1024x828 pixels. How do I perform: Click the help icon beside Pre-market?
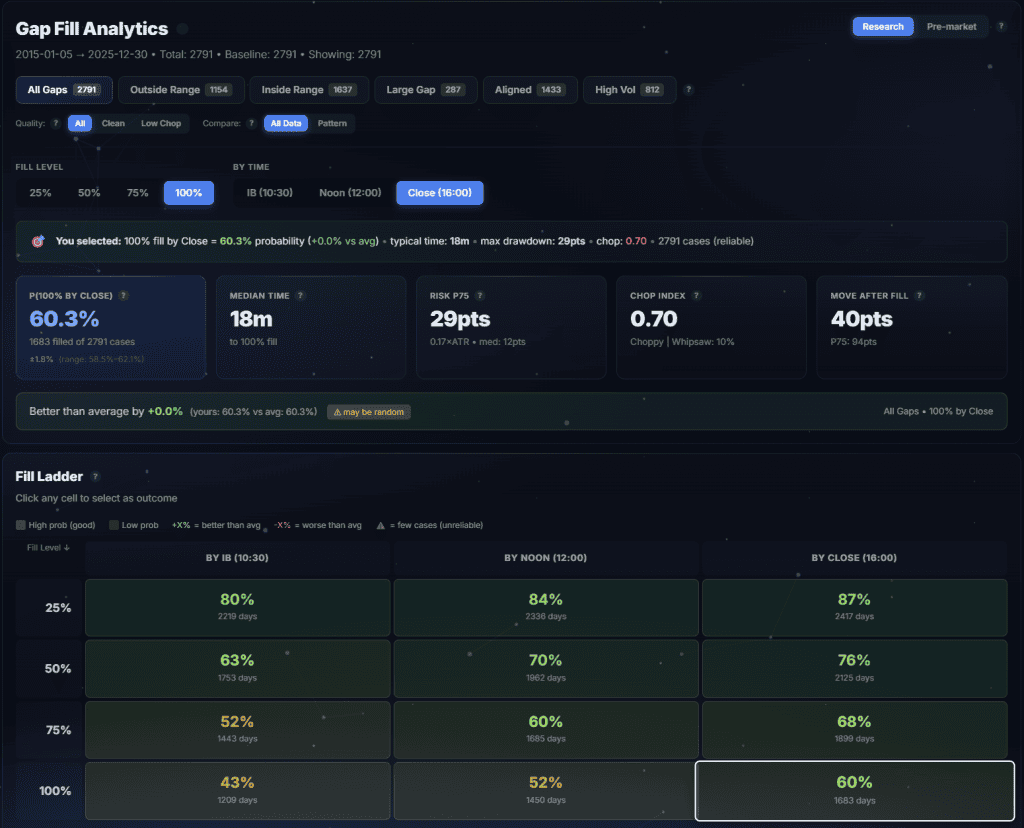pos(1003,26)
